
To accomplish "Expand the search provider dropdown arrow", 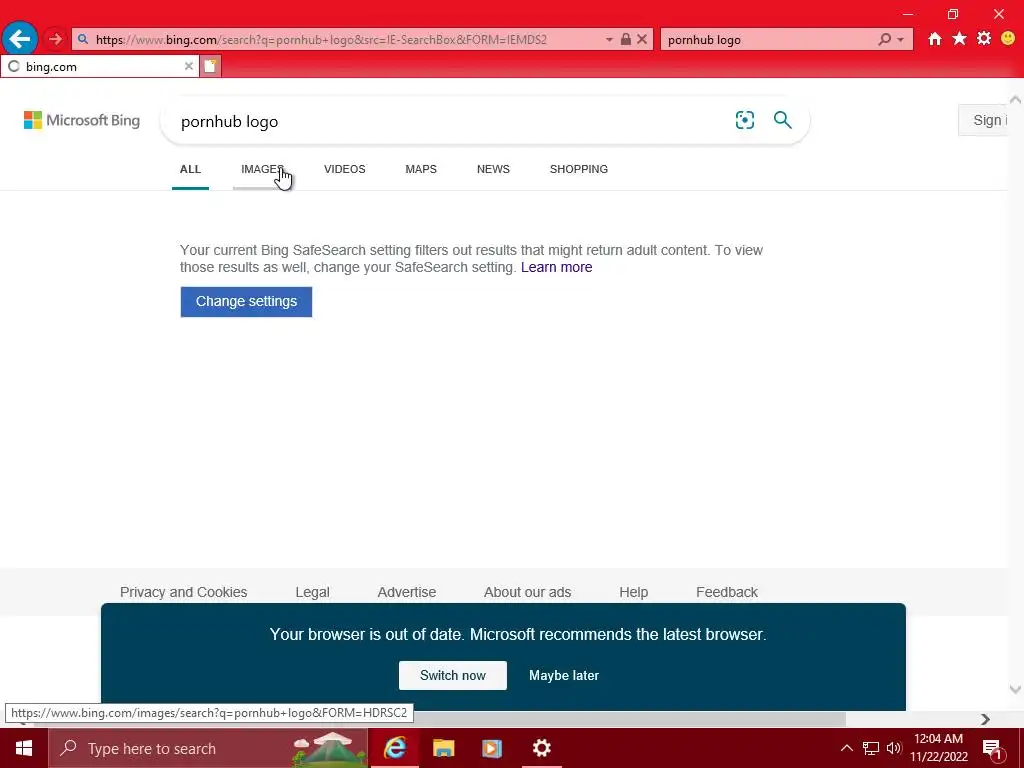I will [901, 40].
